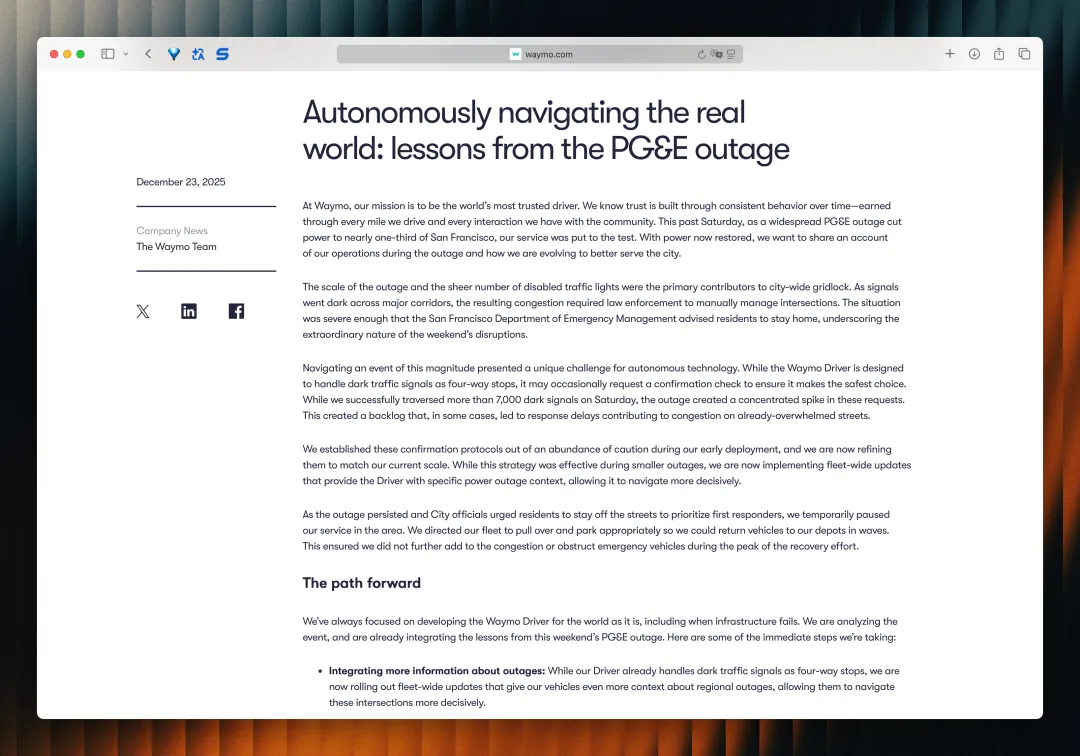Open the blue shield extension icon
The height and width of the screenshot is (756, 1080).
pos(174,54)
